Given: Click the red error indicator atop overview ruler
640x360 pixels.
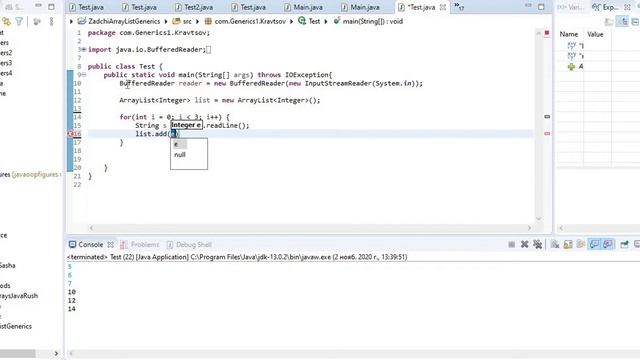Looking at the screenshot, I should point(547,33).
